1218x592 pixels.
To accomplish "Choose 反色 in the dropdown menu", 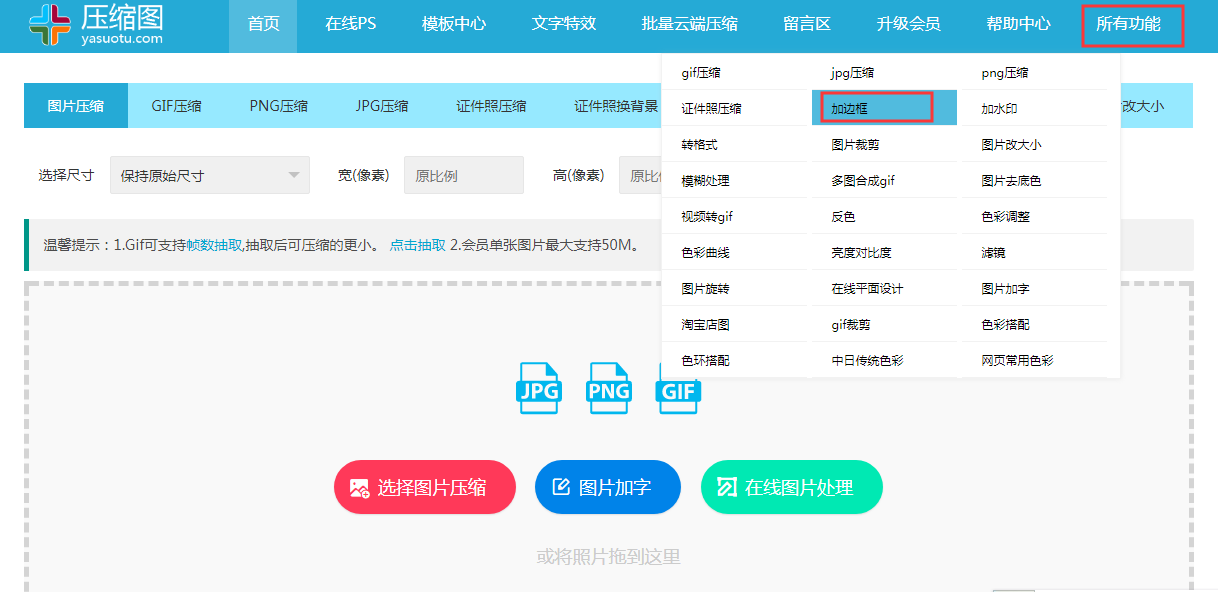I will [844, 217].
